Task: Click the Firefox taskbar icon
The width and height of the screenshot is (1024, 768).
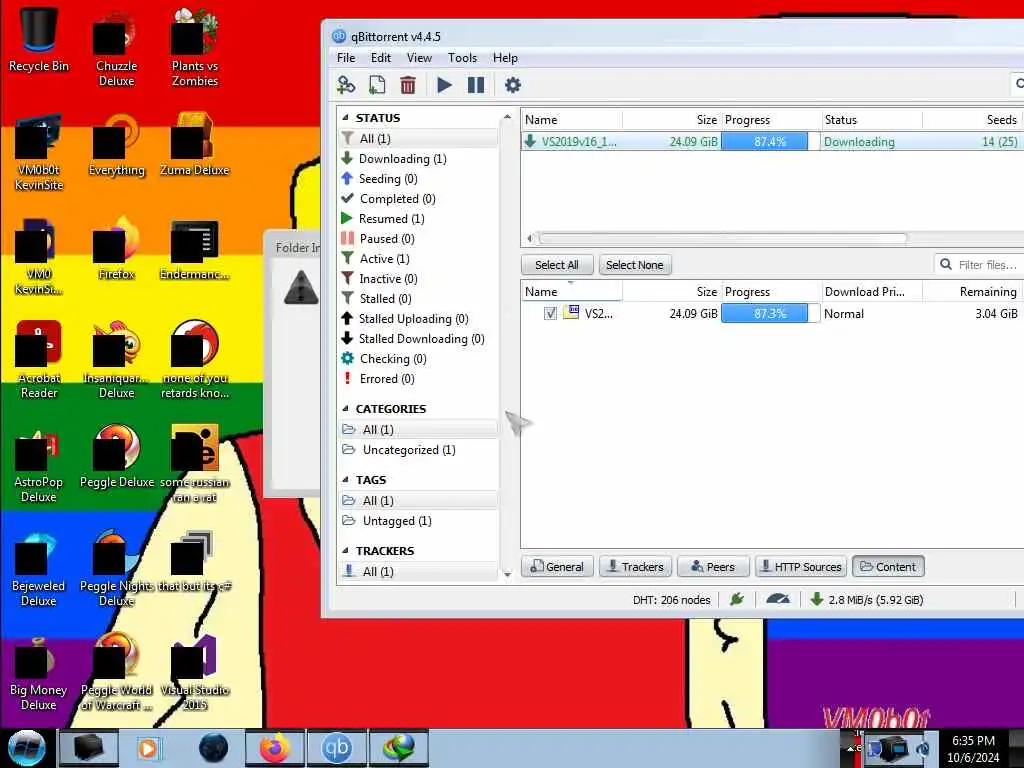Action: pyautogui.click(x=275, y=748)
